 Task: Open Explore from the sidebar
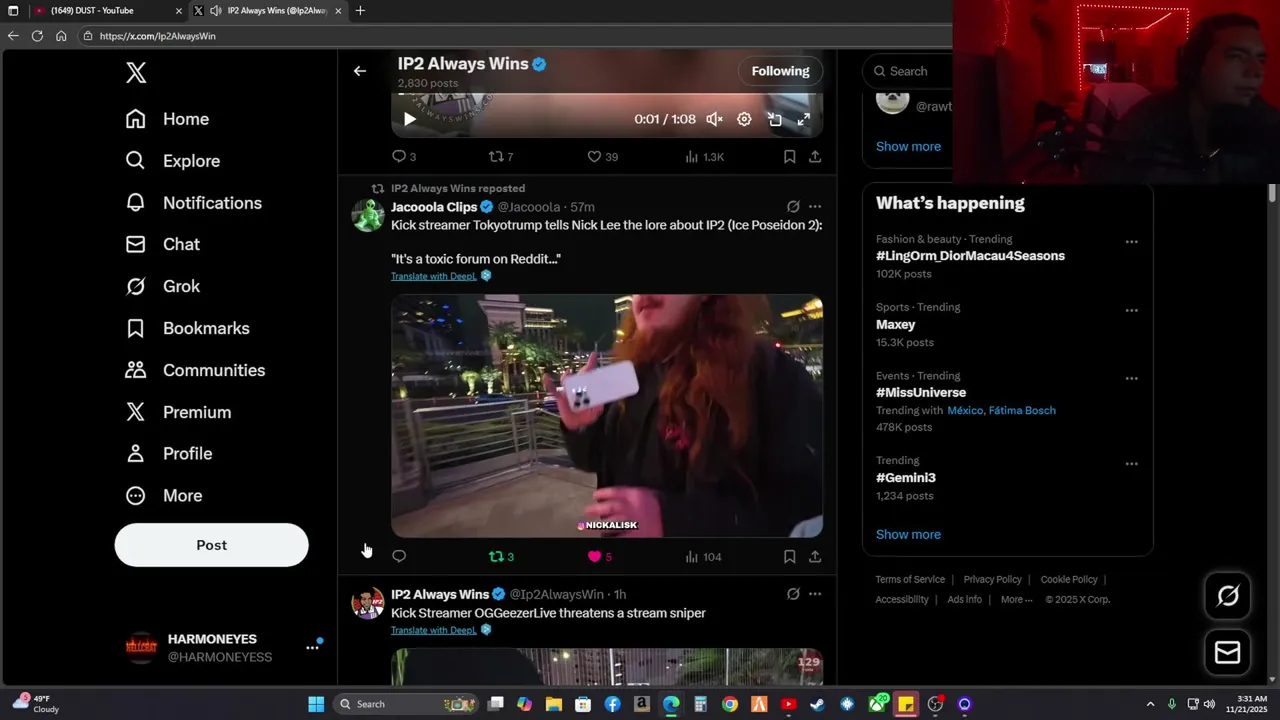point(172,161)
